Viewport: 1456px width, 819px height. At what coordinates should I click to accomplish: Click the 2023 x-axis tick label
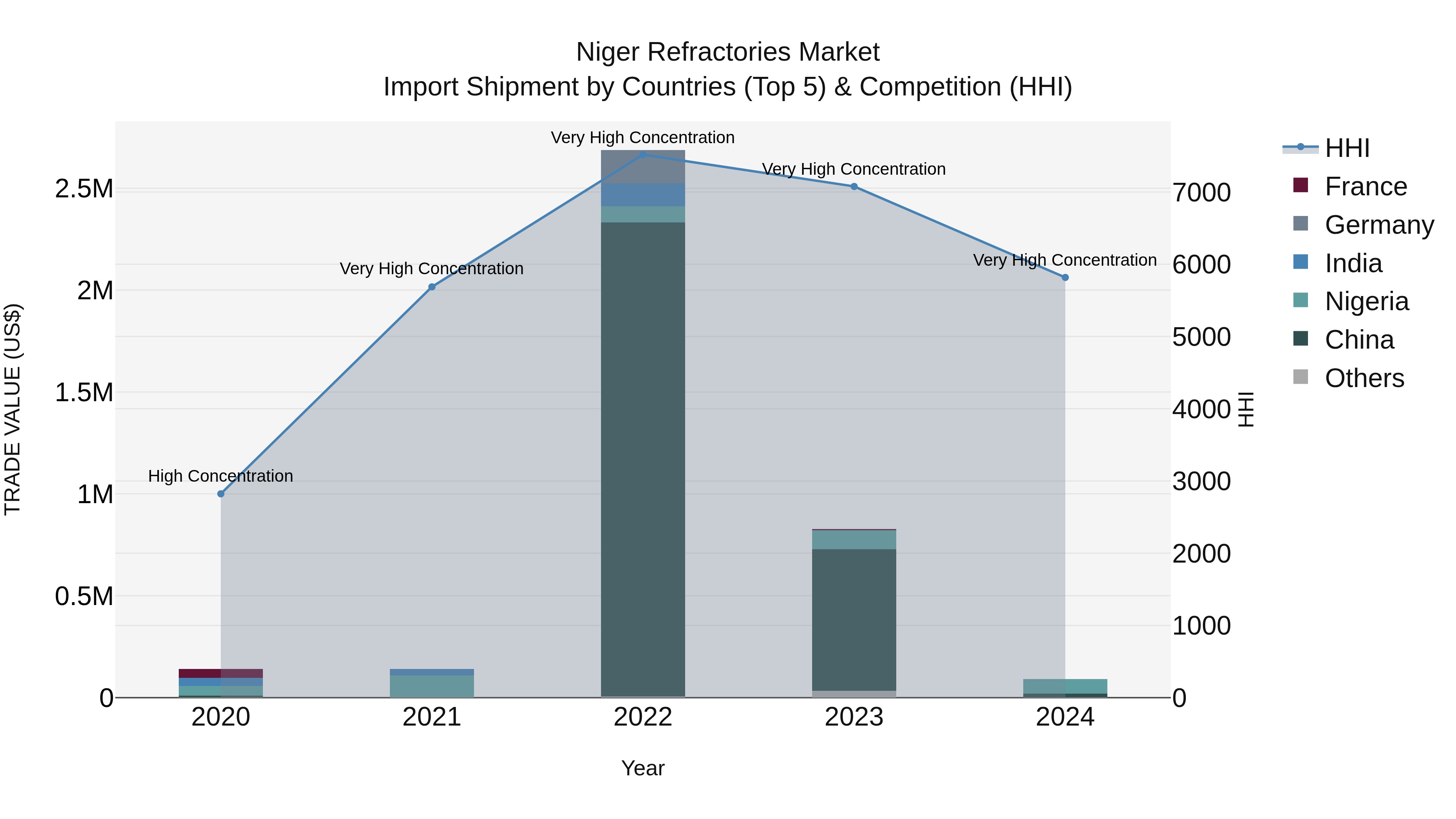pos(854,717)
